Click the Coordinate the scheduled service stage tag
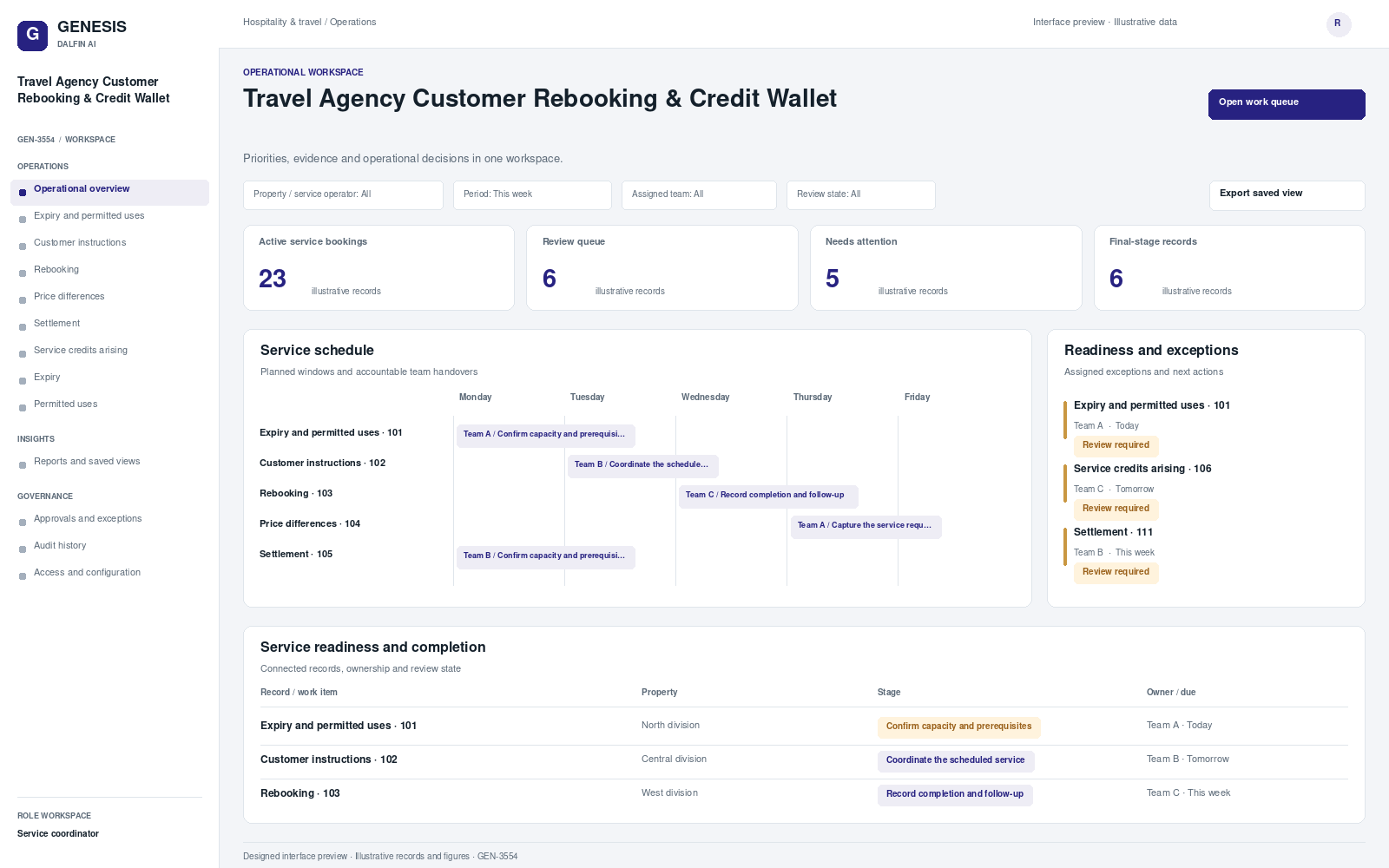The image size is (1389, 868). [x=955, y=760]
